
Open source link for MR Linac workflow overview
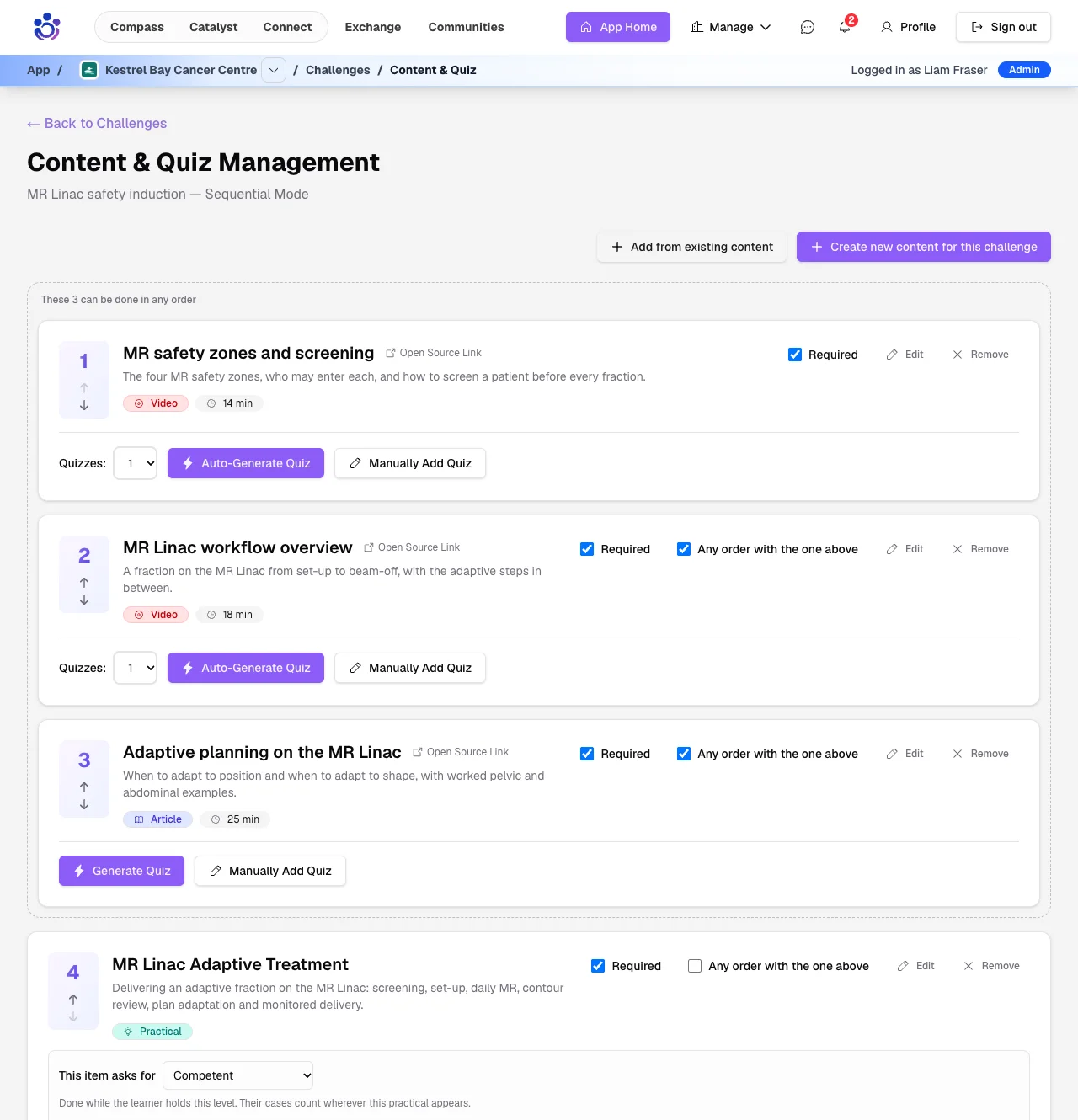click(412, 547)
